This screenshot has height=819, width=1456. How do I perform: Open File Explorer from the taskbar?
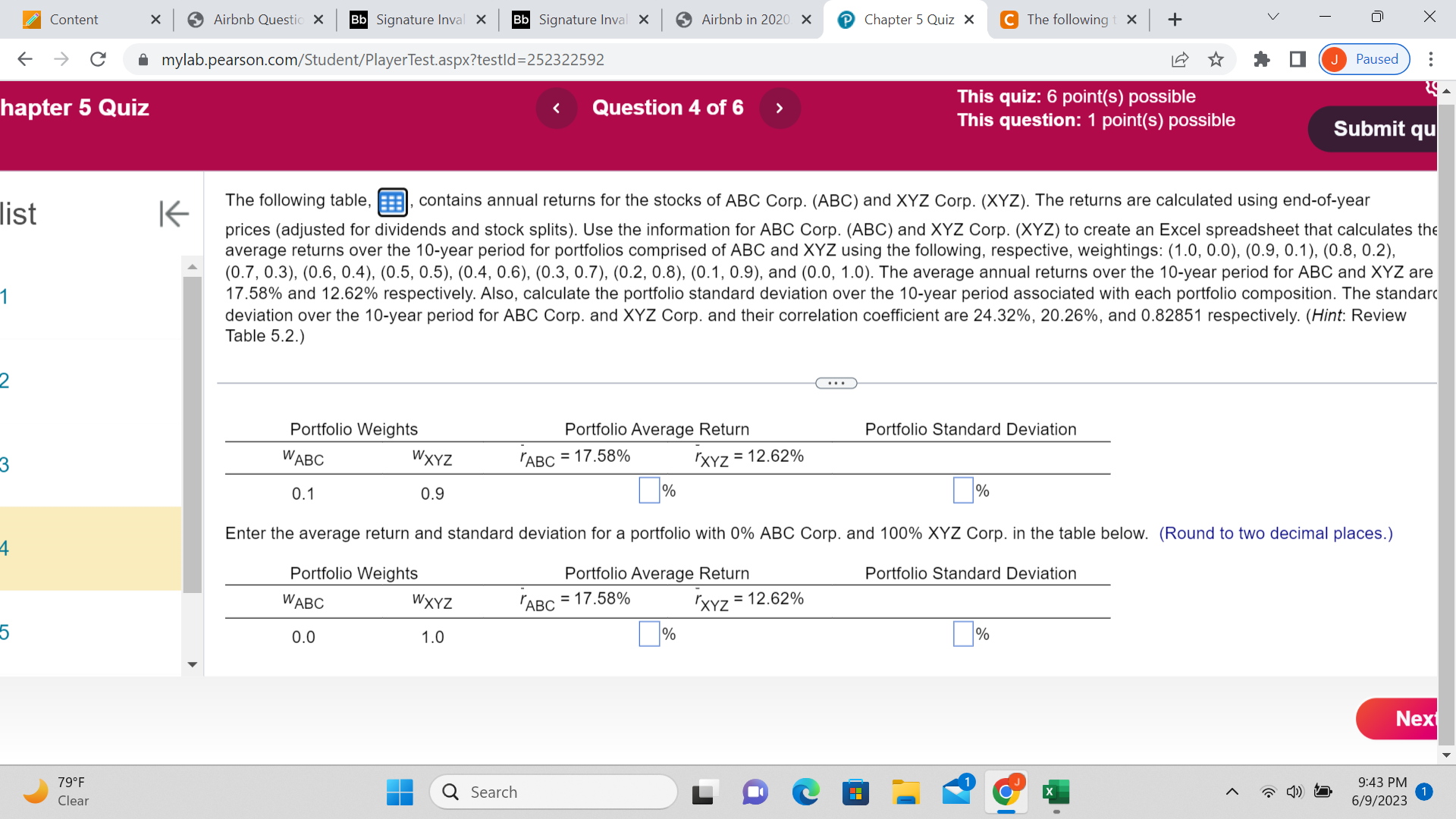click(x=905, y=792)
